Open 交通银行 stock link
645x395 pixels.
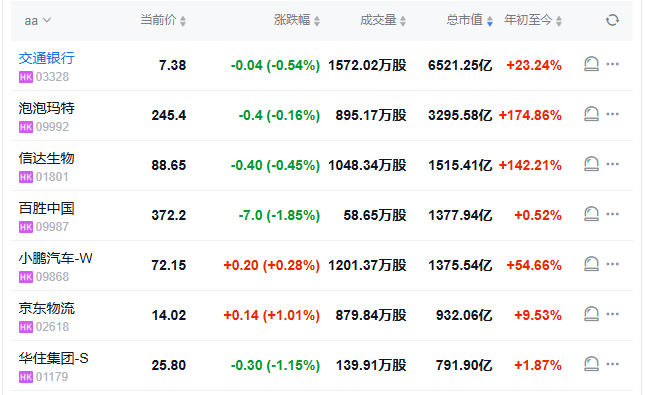(46, 58)
